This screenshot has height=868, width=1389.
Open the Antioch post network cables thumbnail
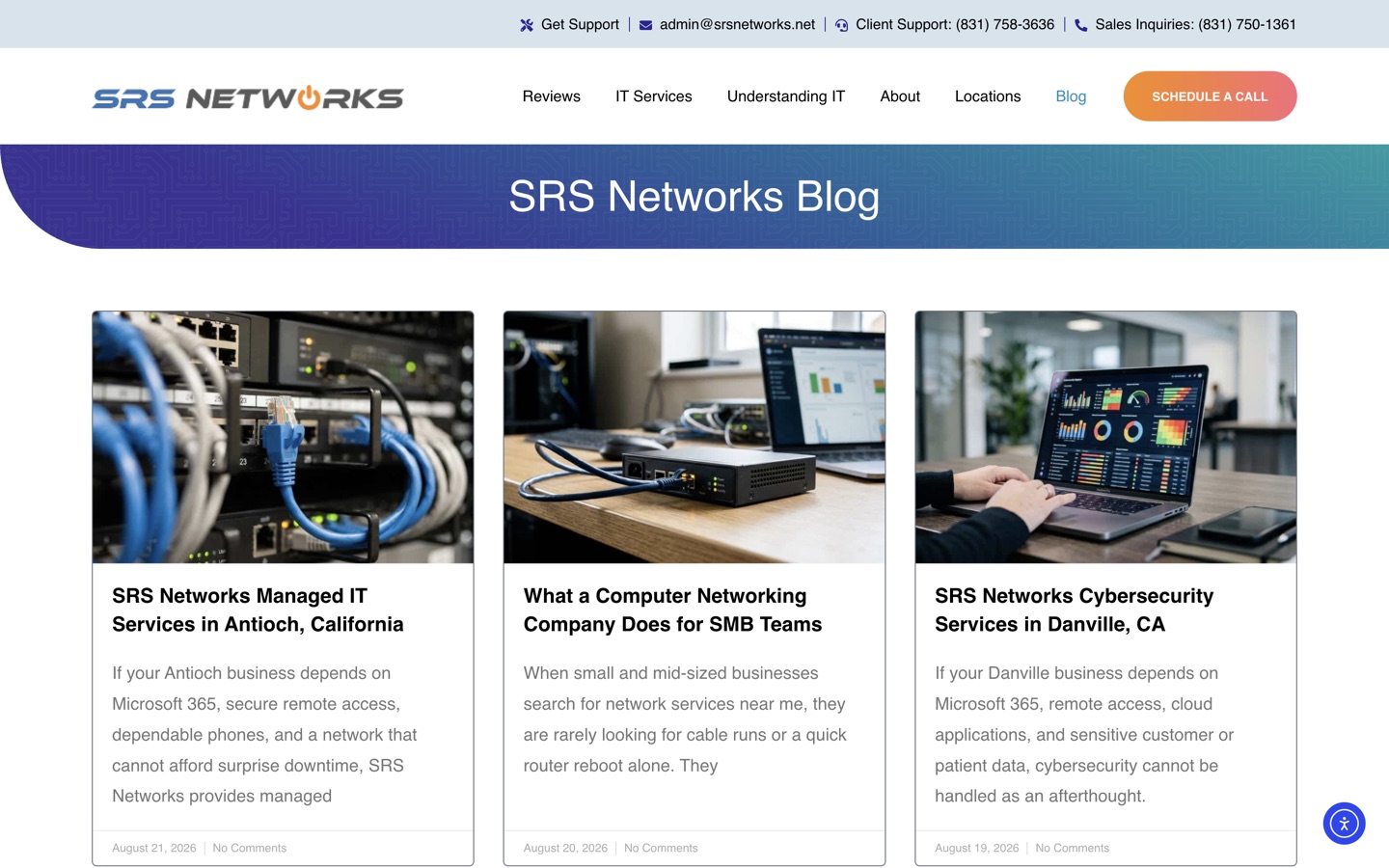pyautogui.click(x=283, y=437)
